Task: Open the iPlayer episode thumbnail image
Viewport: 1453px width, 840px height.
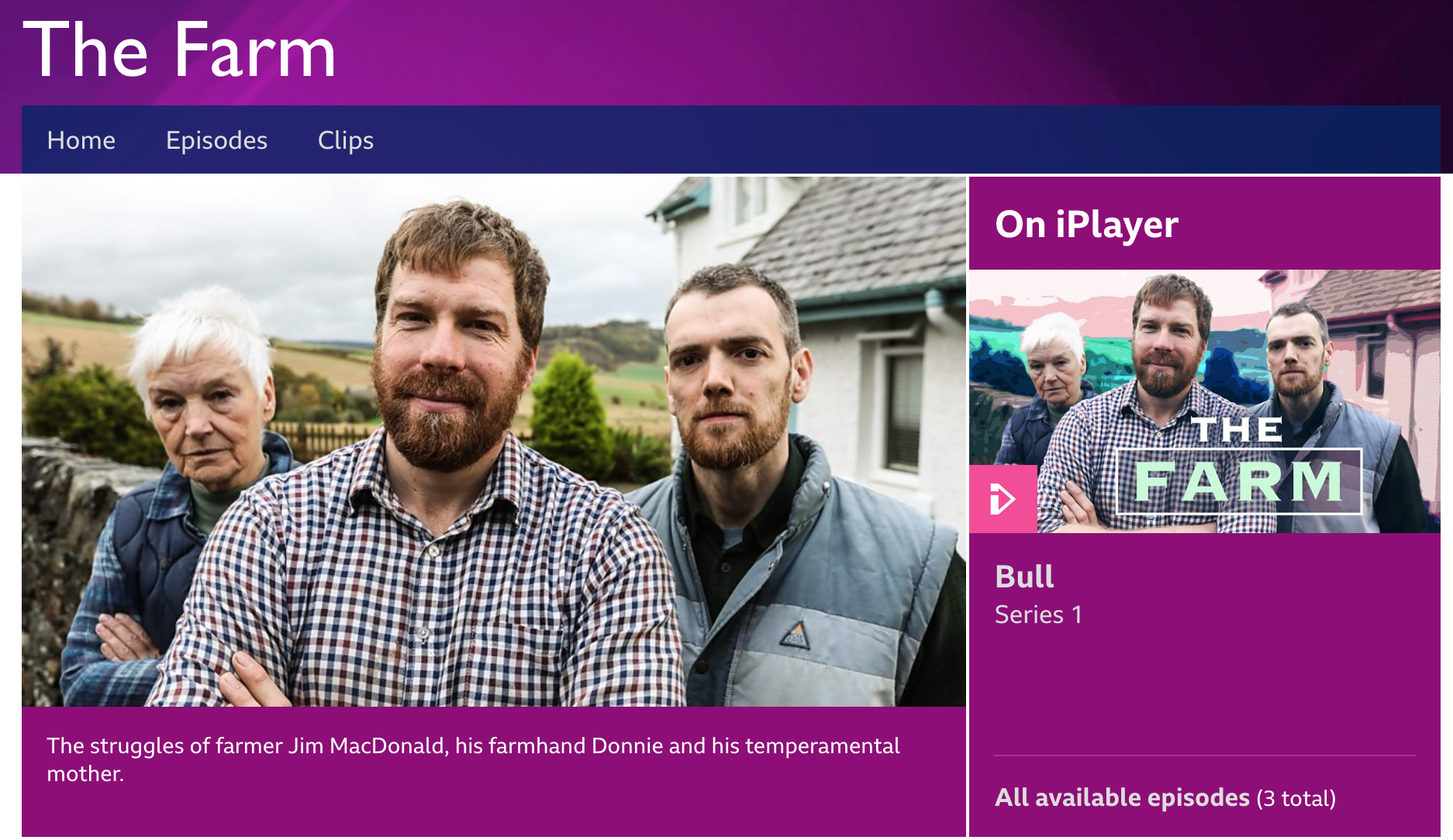Action: point(1205,401)
